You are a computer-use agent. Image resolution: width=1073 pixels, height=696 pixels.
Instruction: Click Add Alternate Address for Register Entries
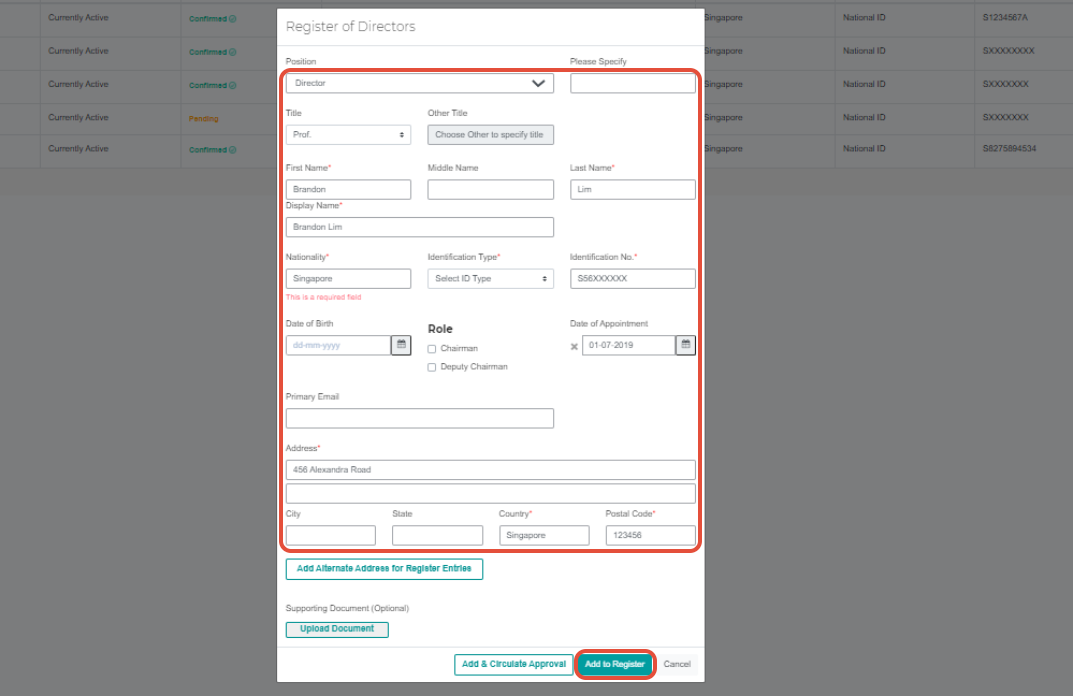click(x=384, y=568)
